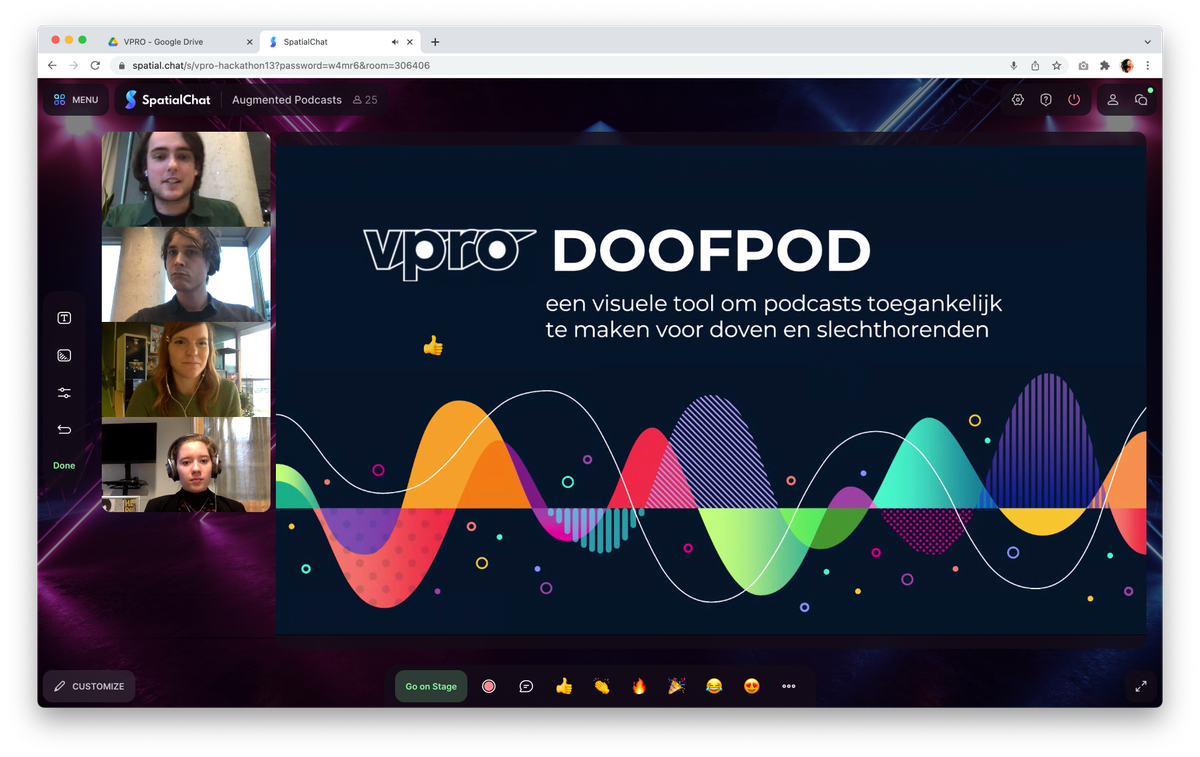Select the text tool in the left toolbar
Viewport: 1200px width, 757px height.
64,318
